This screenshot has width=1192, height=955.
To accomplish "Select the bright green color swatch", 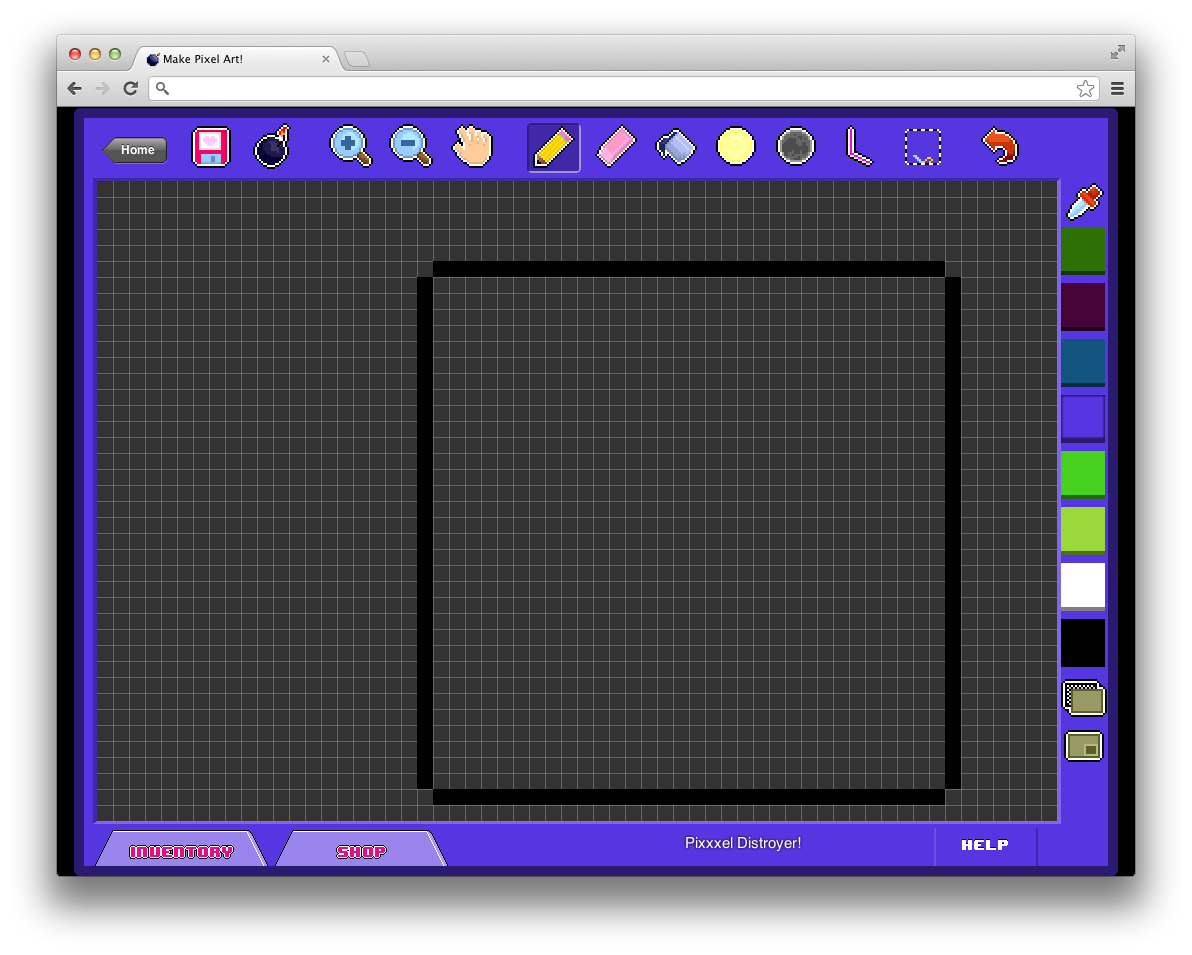I will point(1083,474).
